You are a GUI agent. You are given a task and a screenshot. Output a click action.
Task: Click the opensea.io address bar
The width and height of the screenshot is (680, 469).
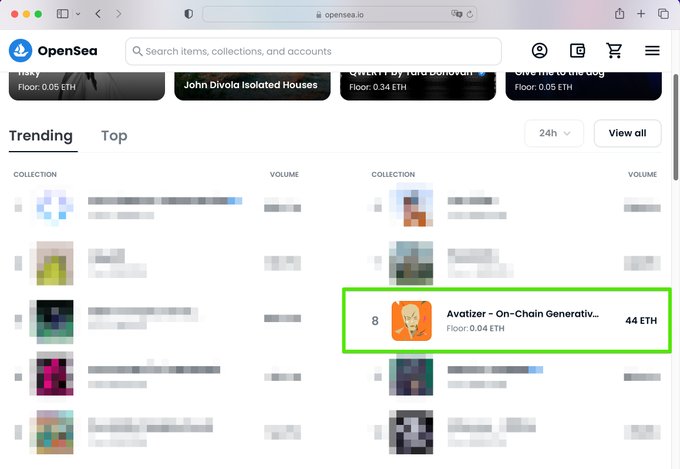pyautogui.click(x=340, y=14)
